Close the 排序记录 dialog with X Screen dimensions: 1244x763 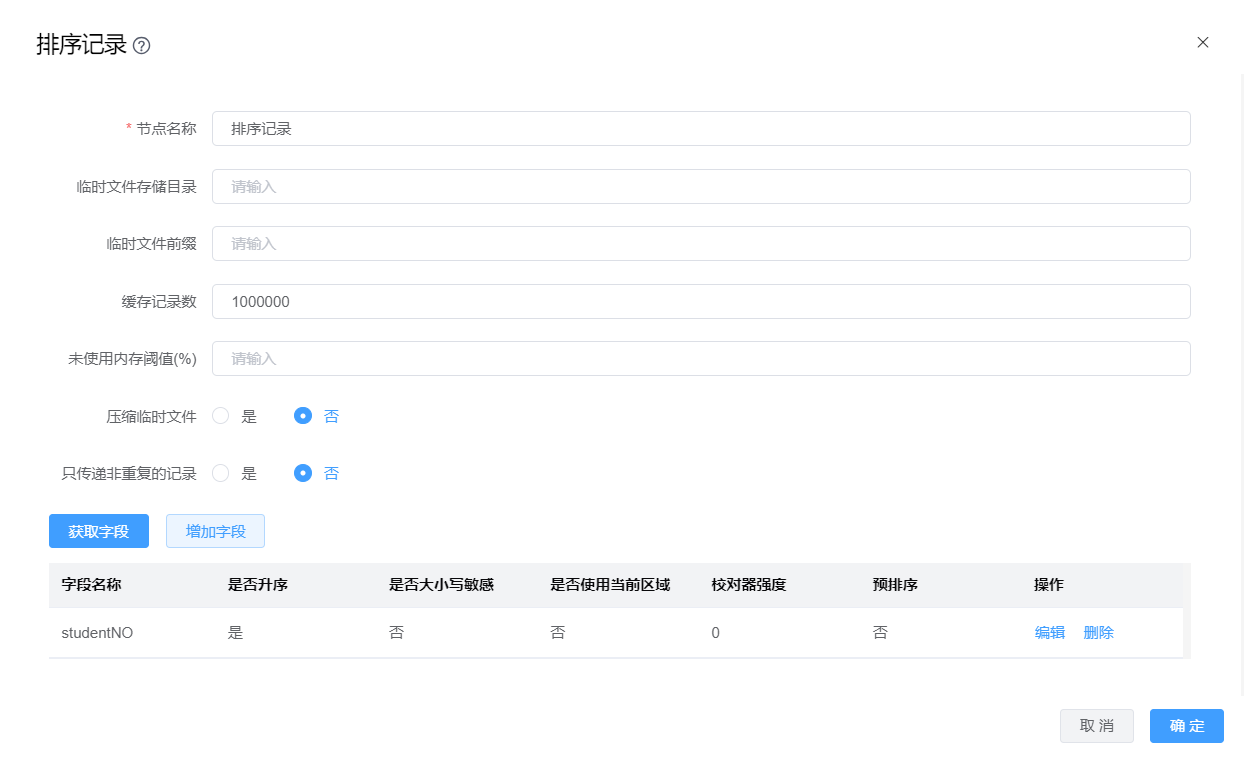(x=1203, y=42)
